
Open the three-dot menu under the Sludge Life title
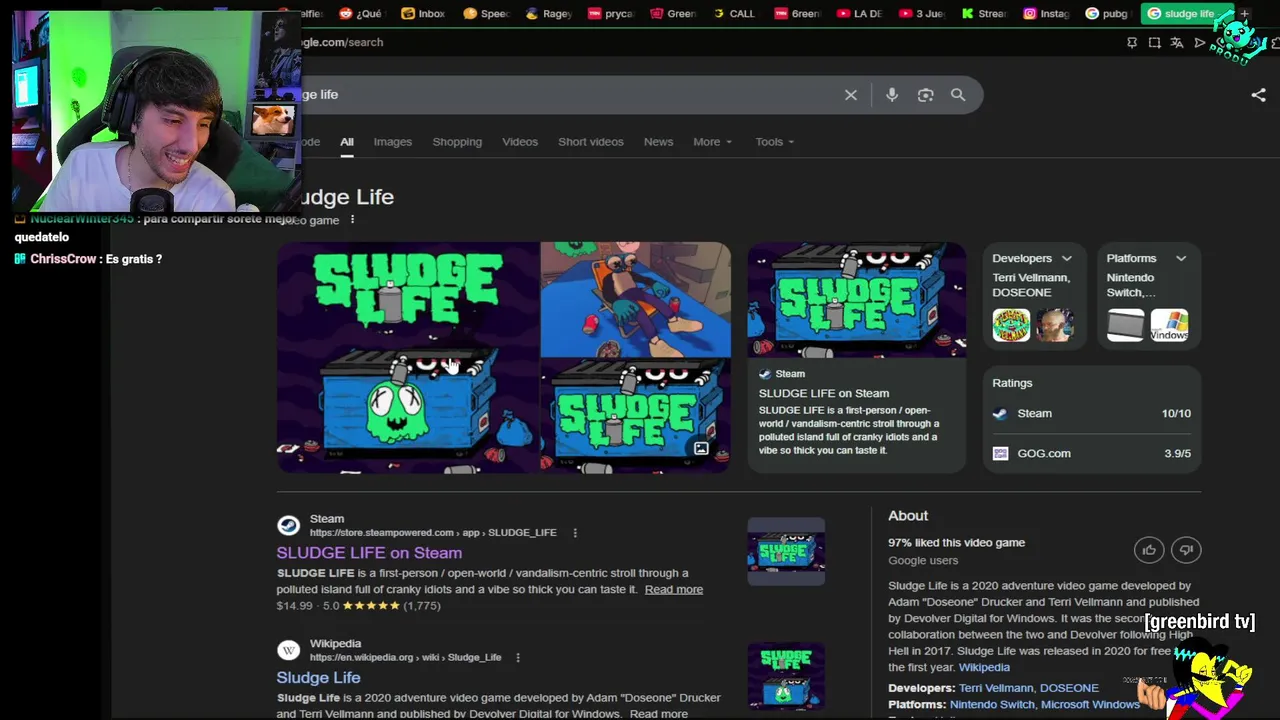[352, 220]
